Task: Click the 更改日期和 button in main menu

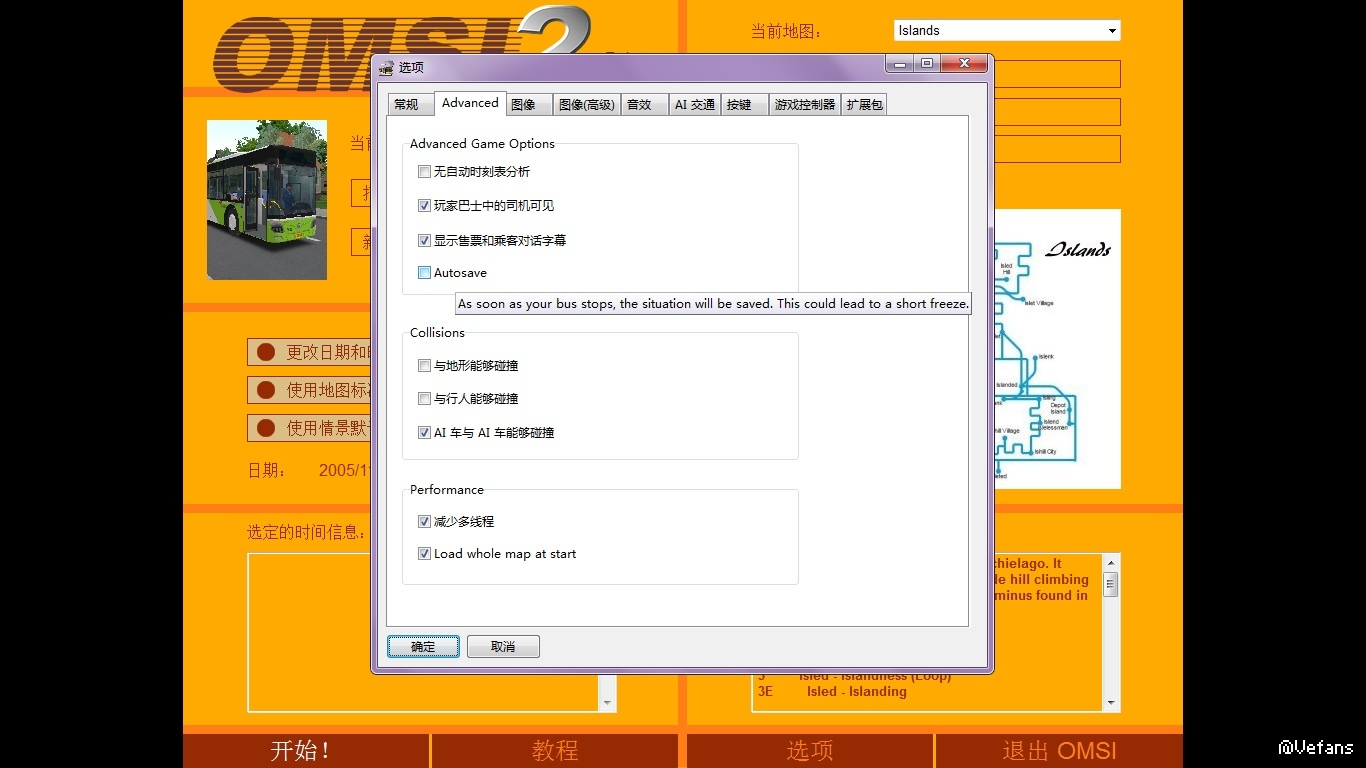Action: [x=310, y=352]
